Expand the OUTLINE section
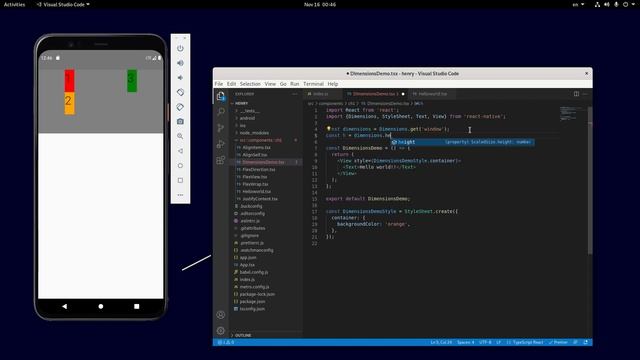The width and height of the screenshot is (640, 360). [243, 335]
